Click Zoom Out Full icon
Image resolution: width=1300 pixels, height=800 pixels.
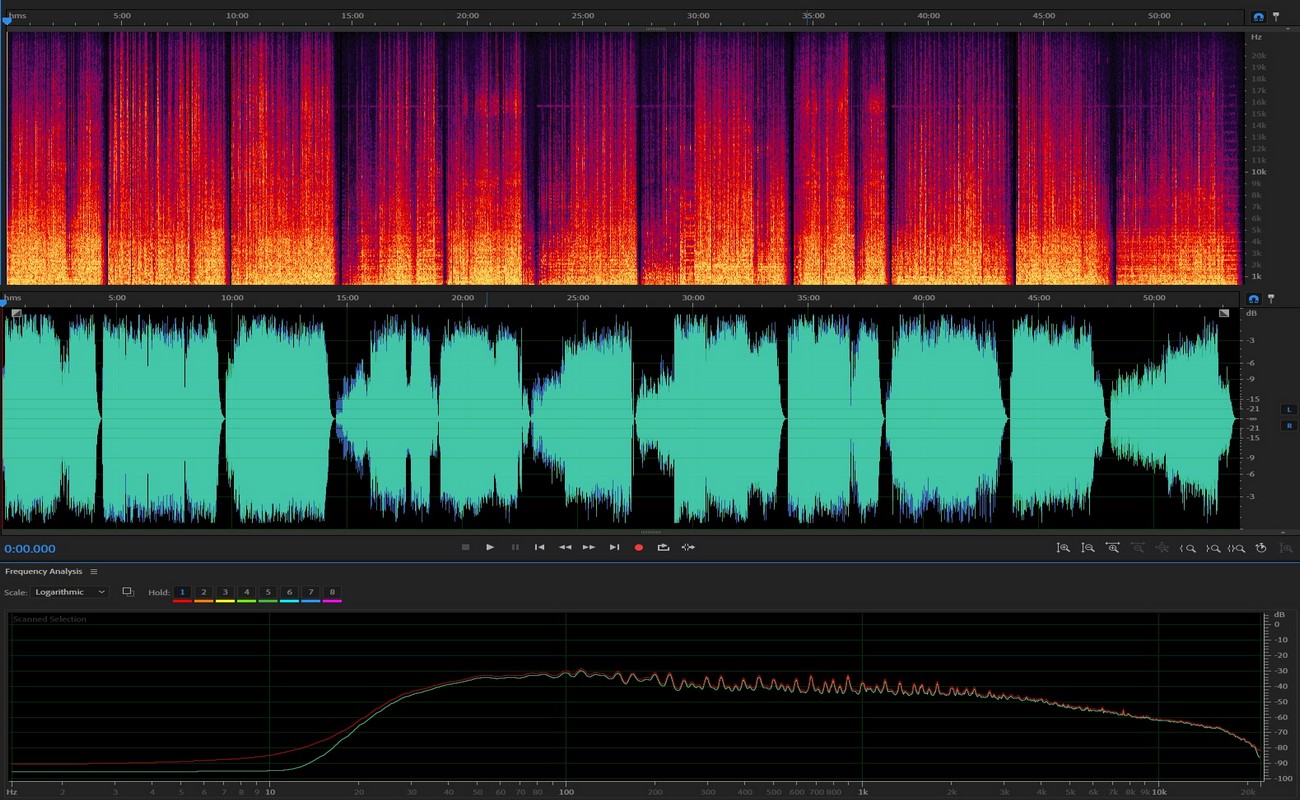click(x=1162, y=548)
